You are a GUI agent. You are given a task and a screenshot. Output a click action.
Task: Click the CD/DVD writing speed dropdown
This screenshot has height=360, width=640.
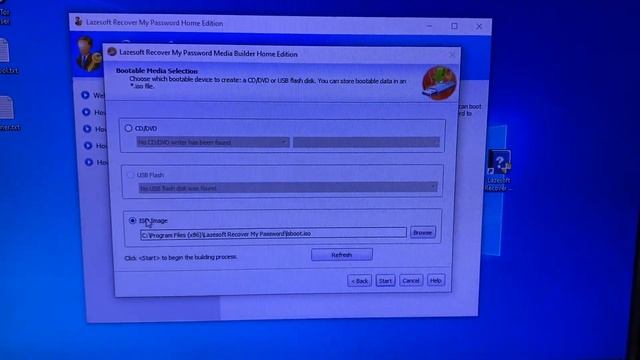click(x=366, y=142)
